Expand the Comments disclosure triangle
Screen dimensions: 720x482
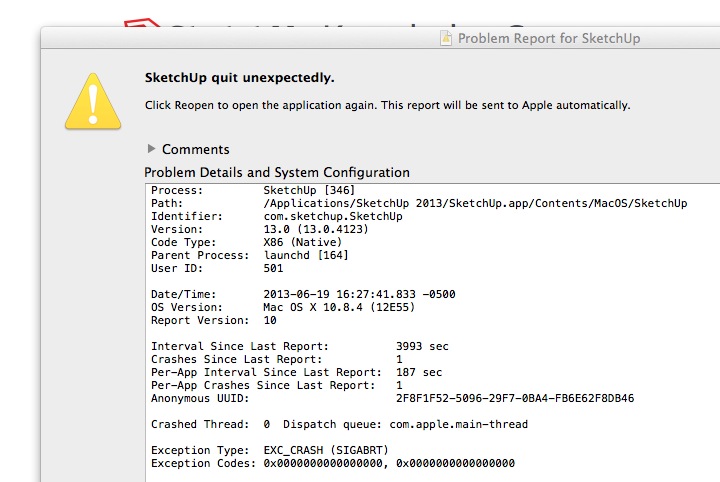151,149
